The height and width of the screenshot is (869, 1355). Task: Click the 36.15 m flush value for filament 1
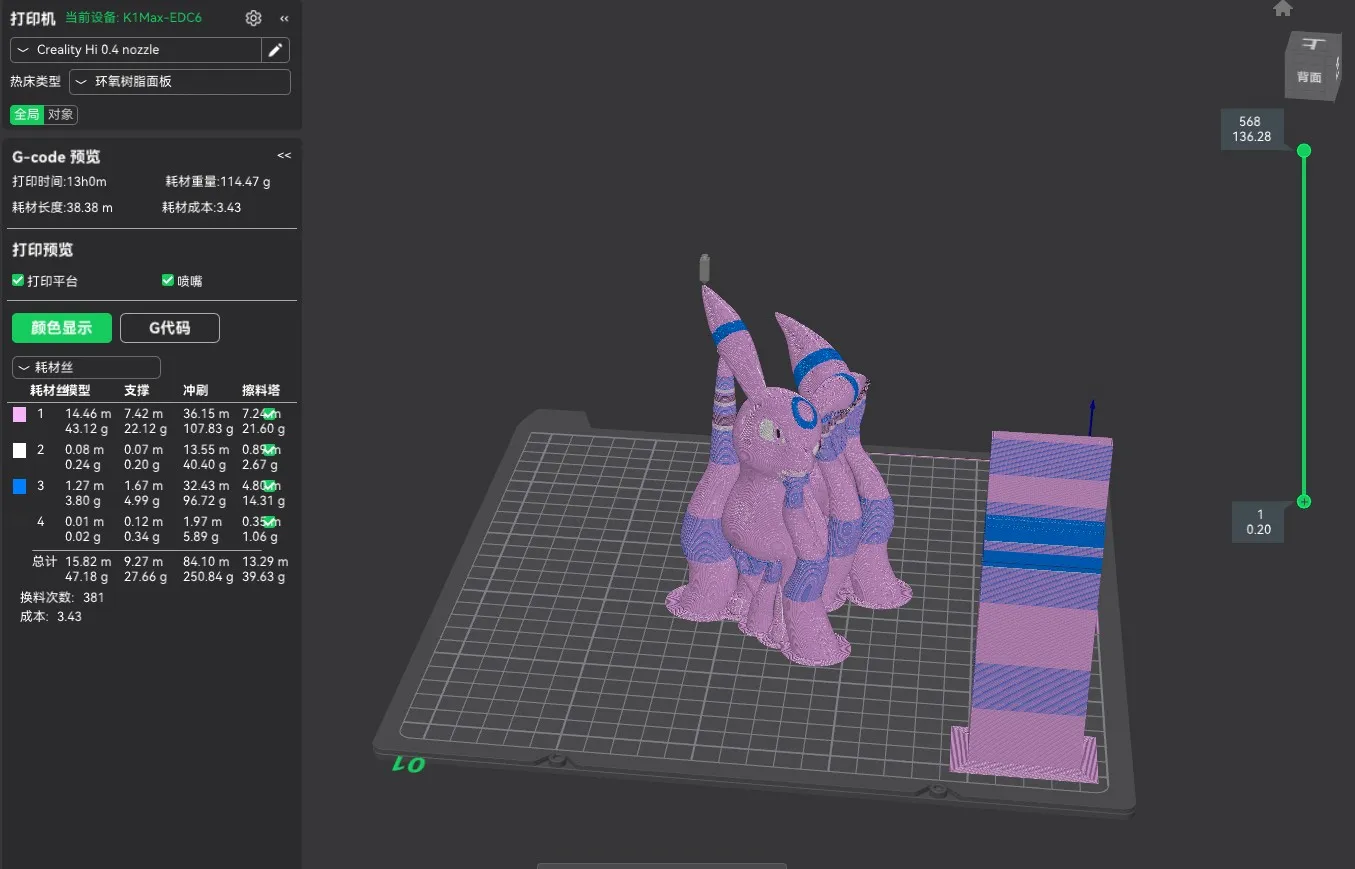(x=206, y=414)
